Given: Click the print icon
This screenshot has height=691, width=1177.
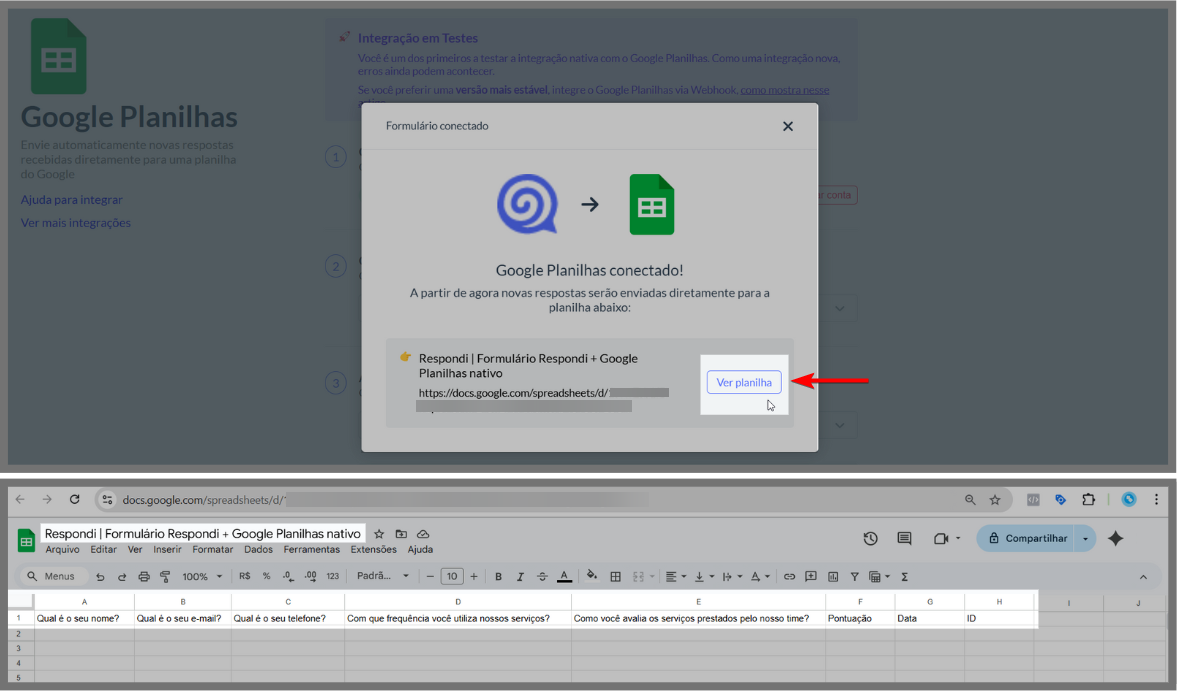Looking at the screenshot, I should (143, 576).
